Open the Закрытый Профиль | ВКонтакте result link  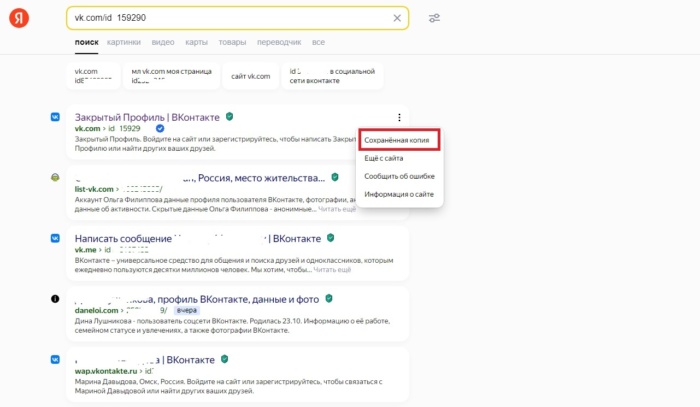tap(147, 117)
